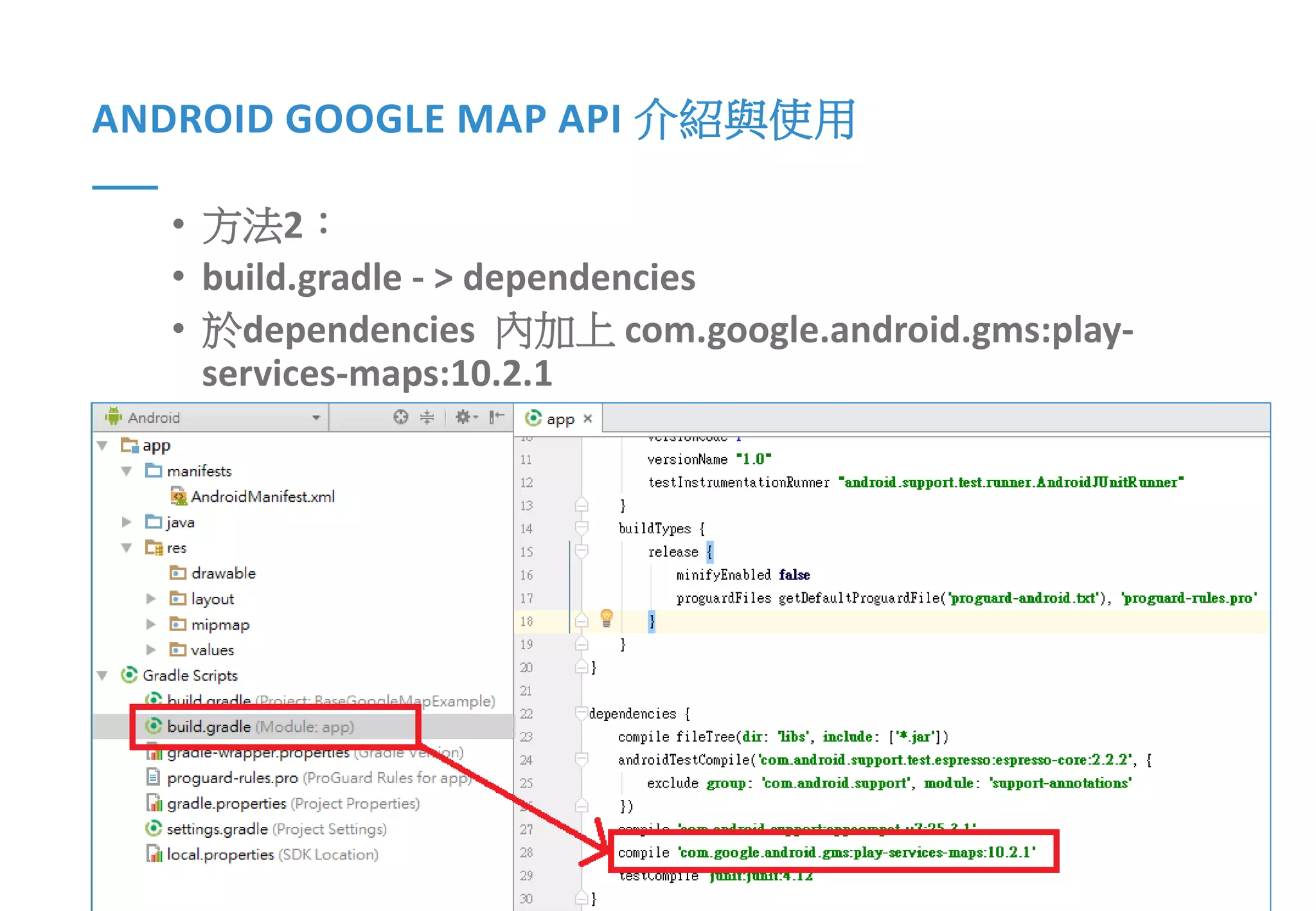
Task: Click the java folder icon
Action: pyautogui.click(x=154, y=521)
